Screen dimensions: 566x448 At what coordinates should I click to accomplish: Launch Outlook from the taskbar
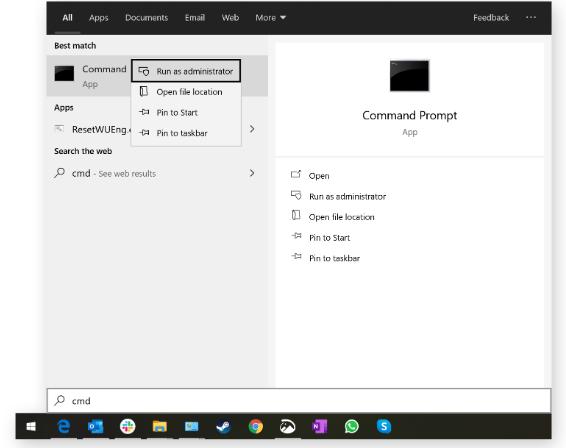pyautogui.click(x=96, y=426)
